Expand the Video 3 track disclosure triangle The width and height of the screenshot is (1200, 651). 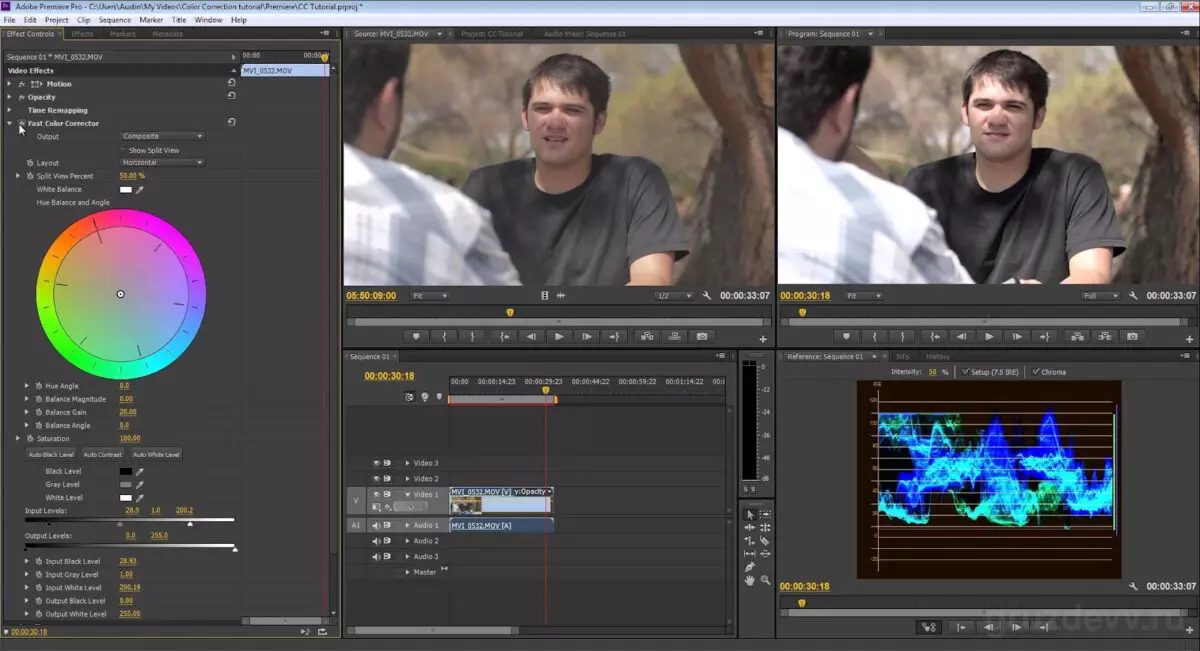coord(408,463)
